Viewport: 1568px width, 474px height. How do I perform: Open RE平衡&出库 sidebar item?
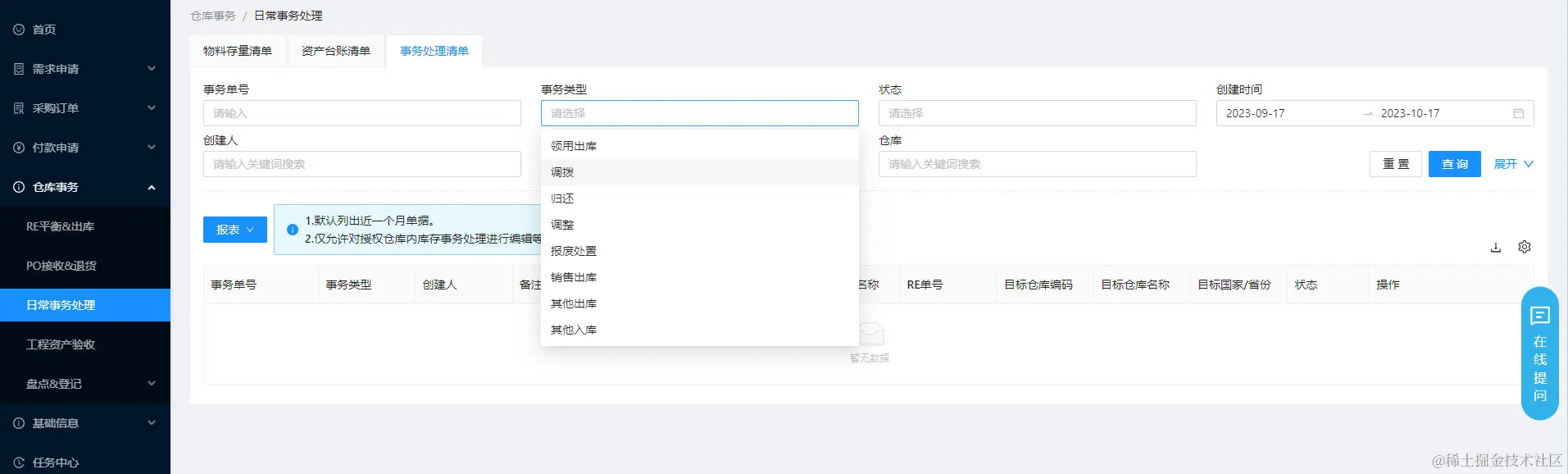click(x=85, y=226)
